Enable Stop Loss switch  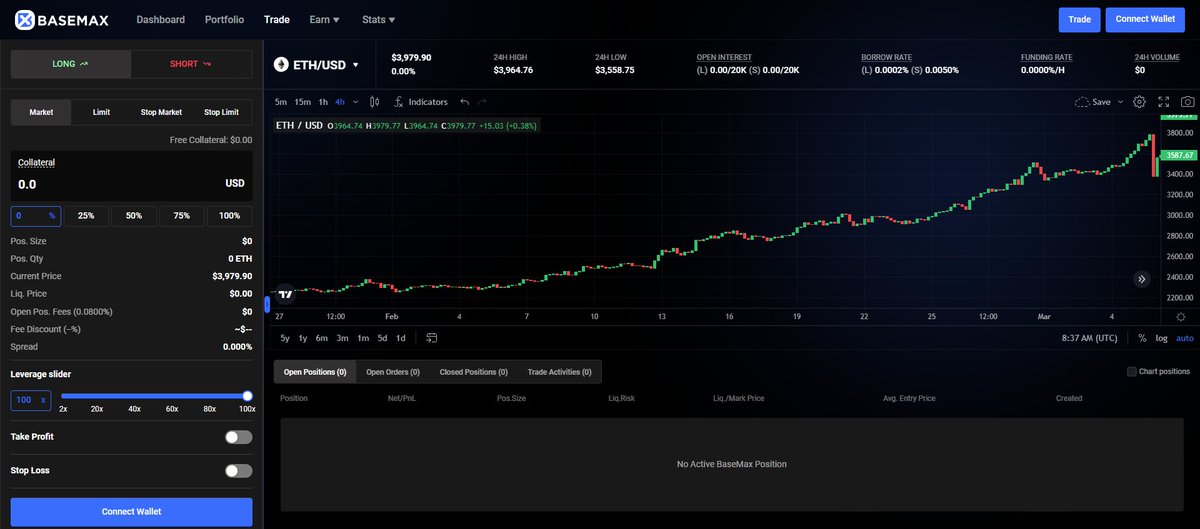(238, 470)
